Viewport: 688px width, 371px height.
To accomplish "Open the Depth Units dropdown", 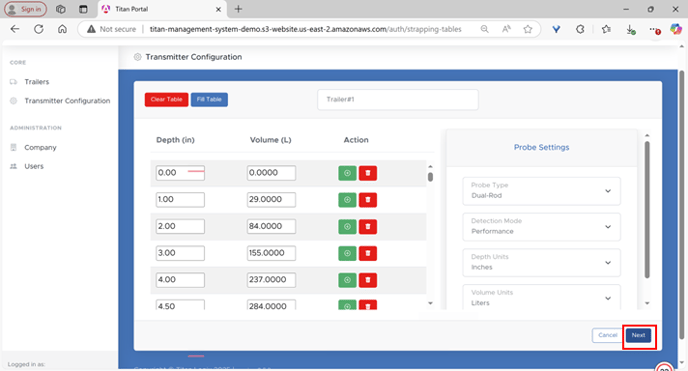I will 541,262.
